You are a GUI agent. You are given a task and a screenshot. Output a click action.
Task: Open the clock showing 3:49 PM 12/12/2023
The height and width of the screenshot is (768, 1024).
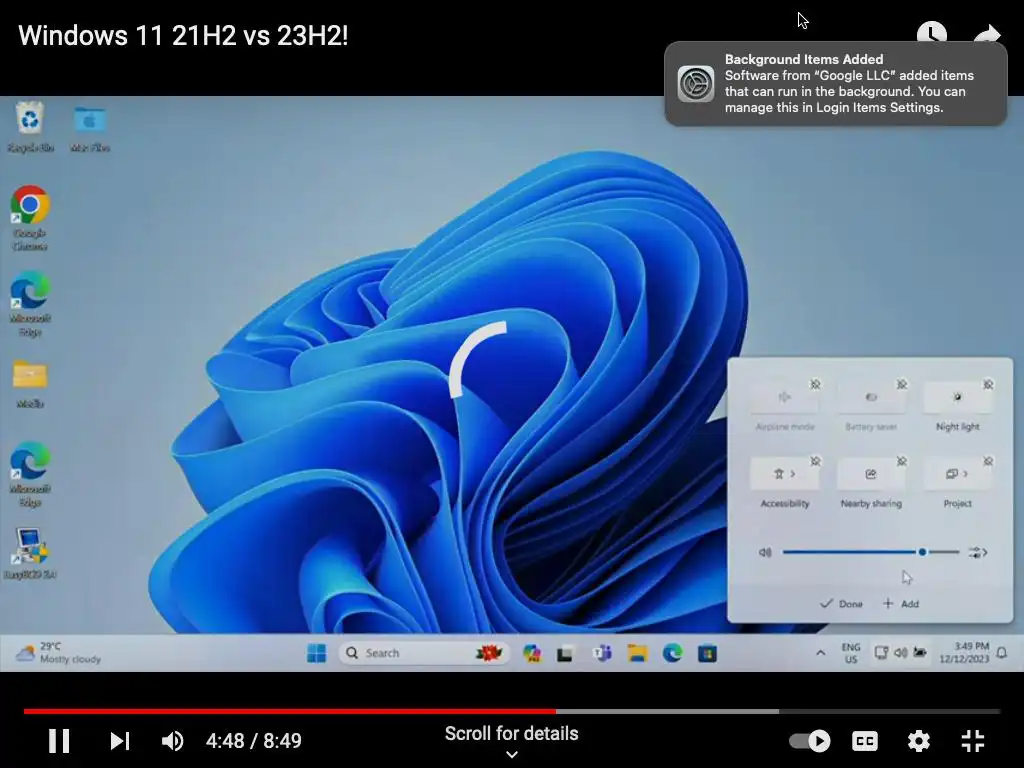pos(964,652)
